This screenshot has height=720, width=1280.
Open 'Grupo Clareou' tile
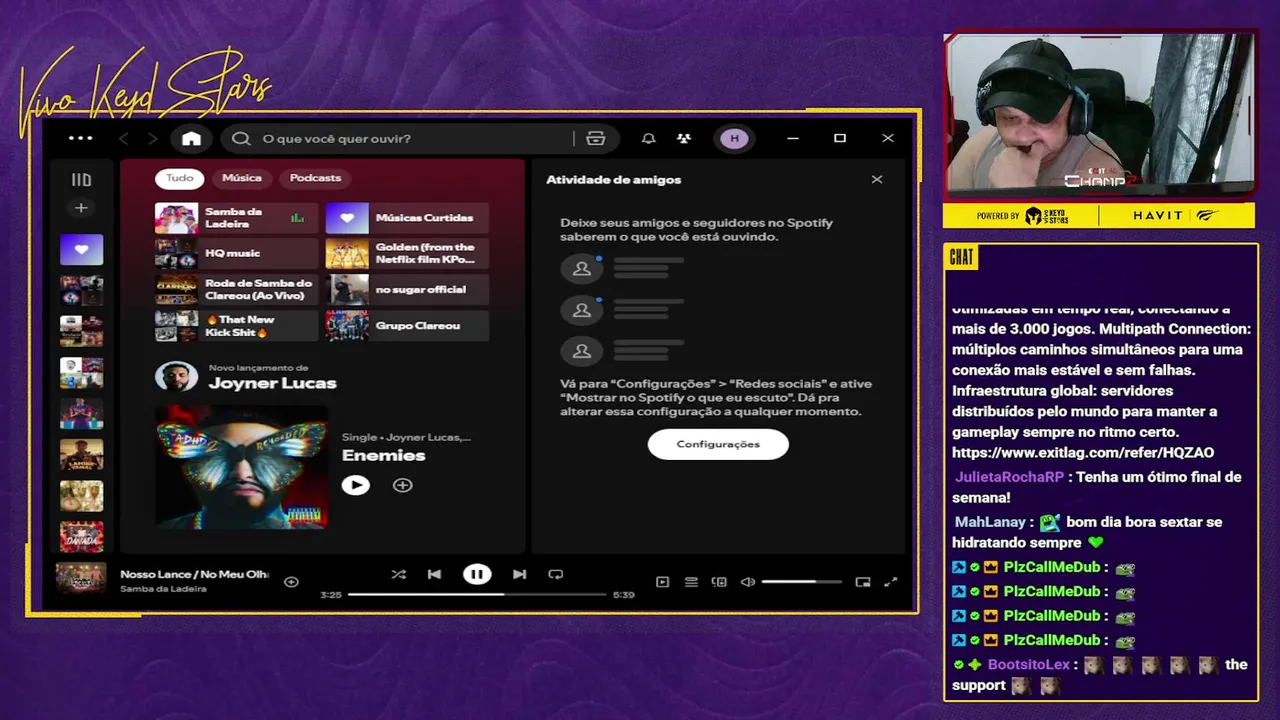[x=408, y=326]
